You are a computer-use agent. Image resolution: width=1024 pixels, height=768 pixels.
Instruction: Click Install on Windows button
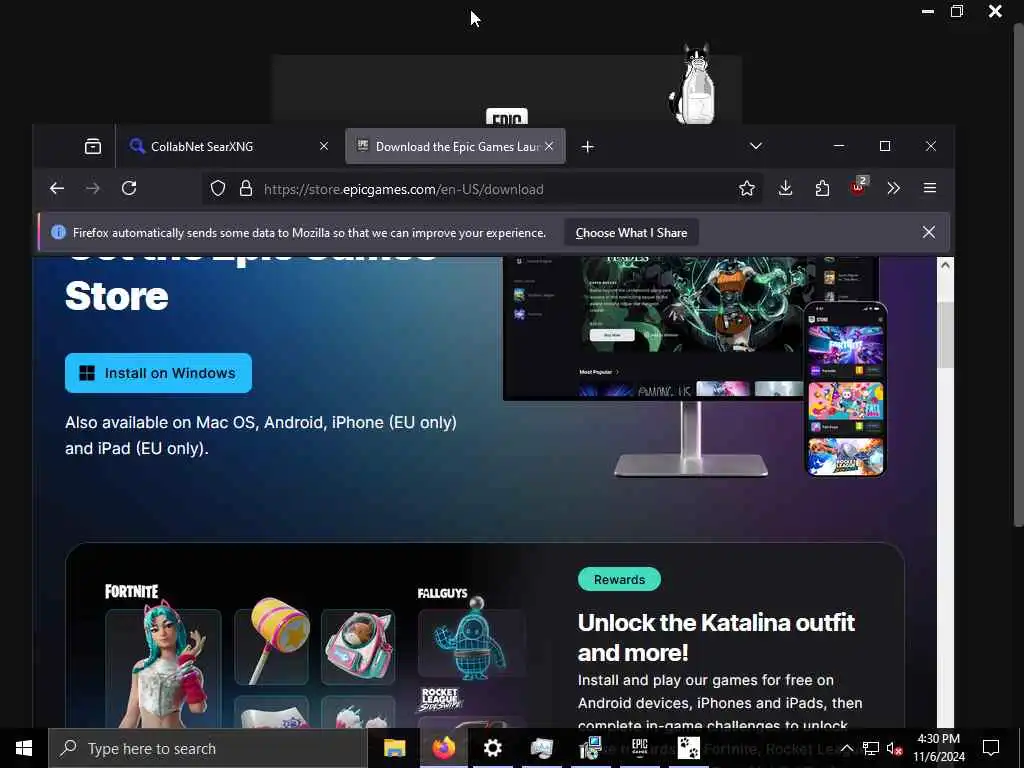coord(158,373)
